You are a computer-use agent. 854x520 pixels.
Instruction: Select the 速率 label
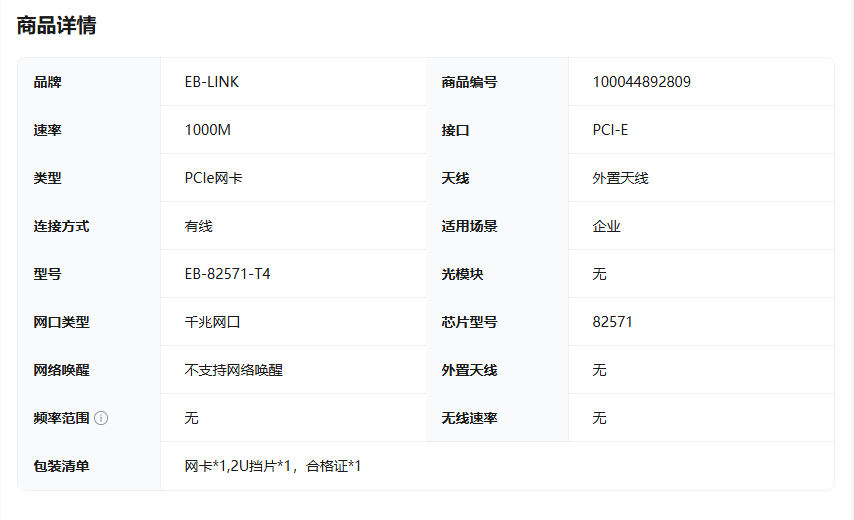tap(47, 130)
